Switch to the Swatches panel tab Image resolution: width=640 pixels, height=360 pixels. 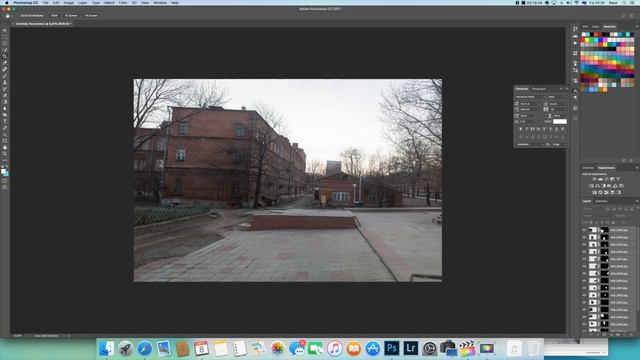(x=609, y=27)
